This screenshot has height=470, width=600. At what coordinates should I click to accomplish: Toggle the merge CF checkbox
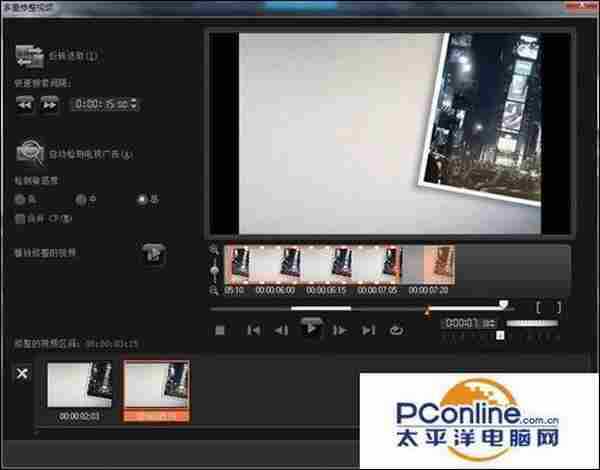pos(20,219)
